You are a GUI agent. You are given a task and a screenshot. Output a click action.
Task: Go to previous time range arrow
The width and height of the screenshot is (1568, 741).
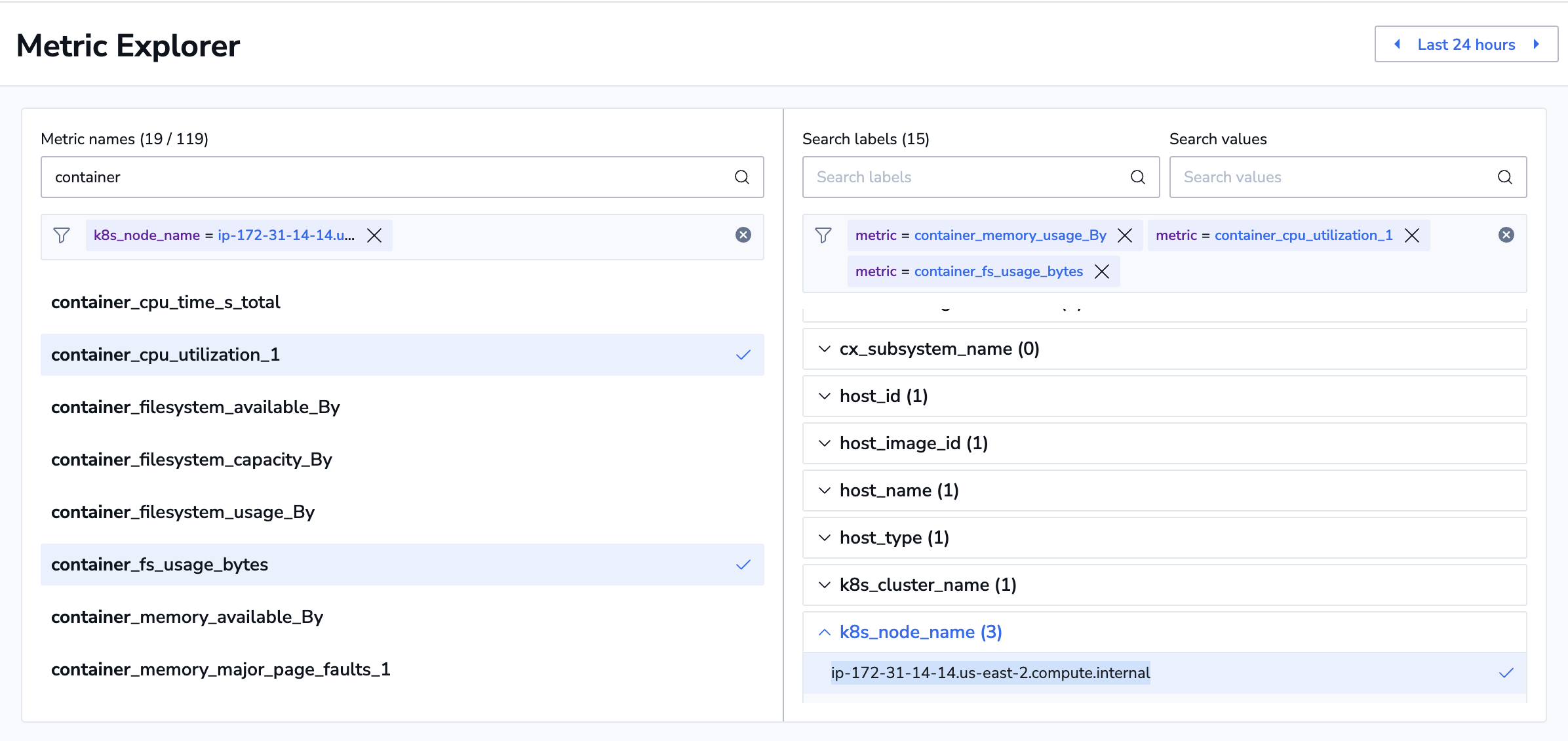1398,44
